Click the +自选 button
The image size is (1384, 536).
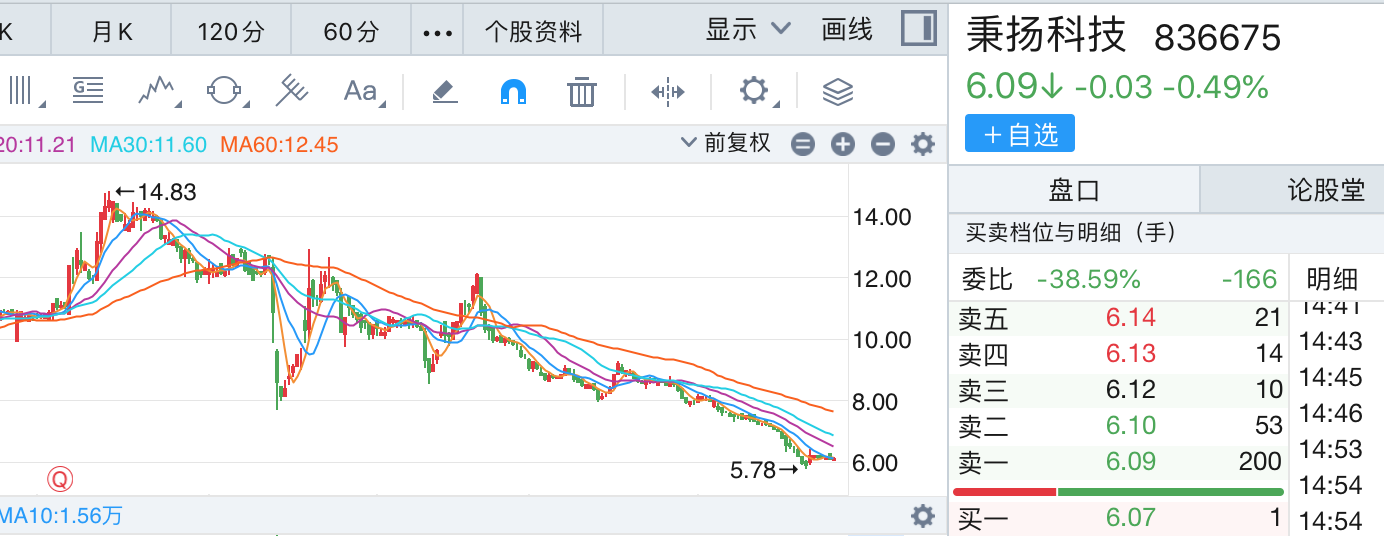pyautogui.click(x=1019, y=134)
